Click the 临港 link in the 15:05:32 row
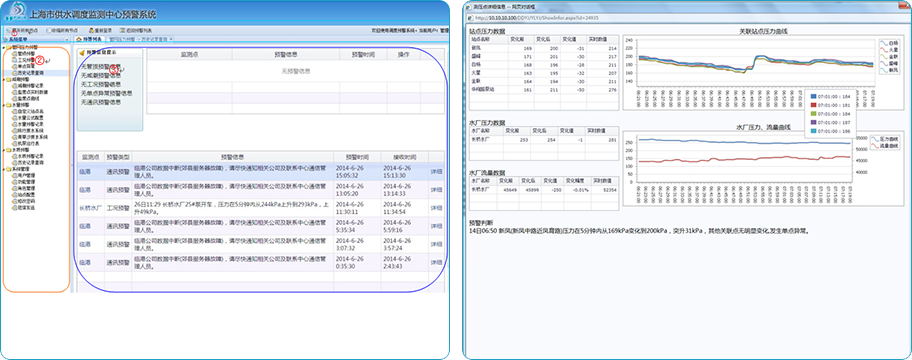 (x=85, y=172)
